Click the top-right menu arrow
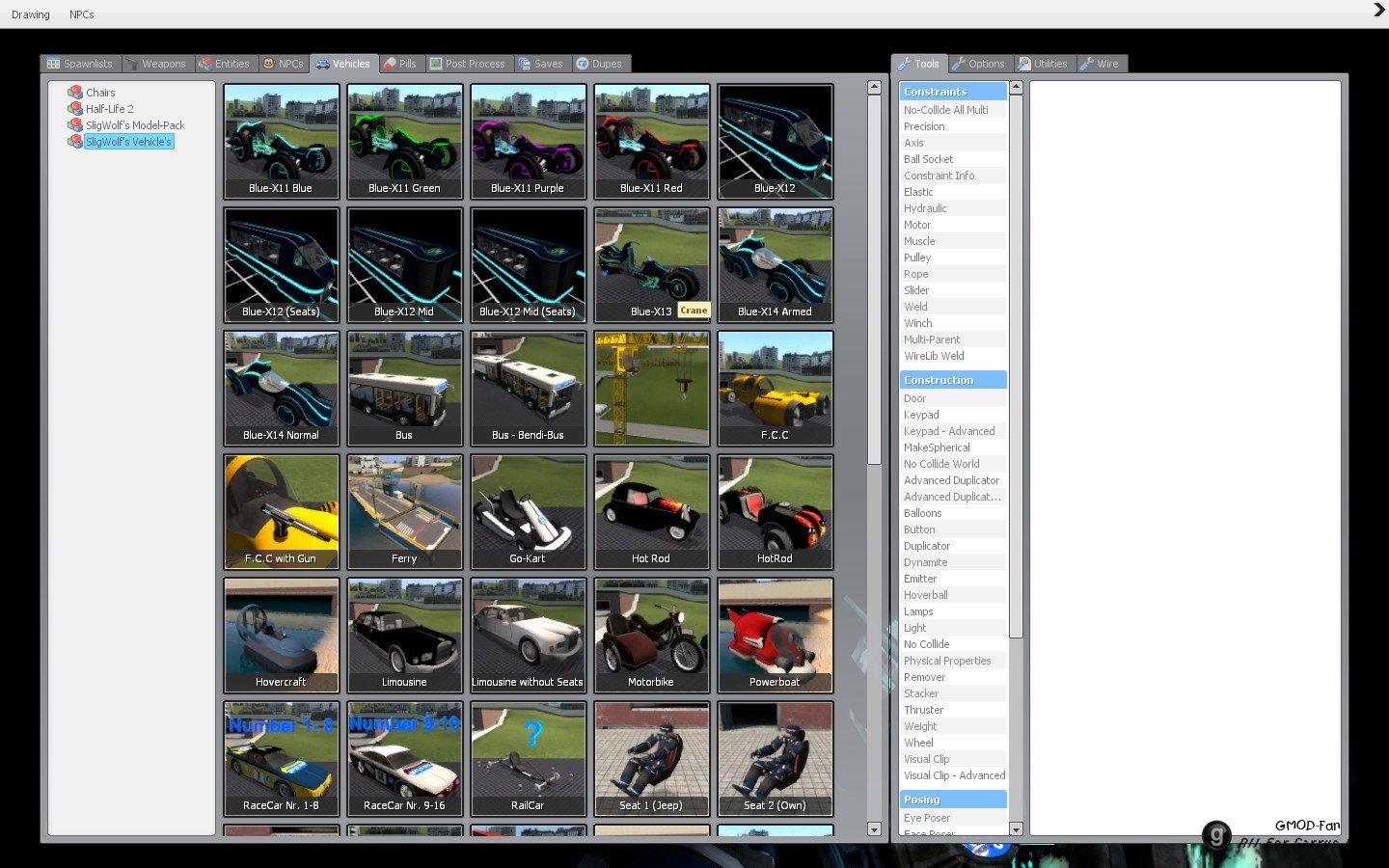1389x868 pixels. click(1378, 10)
